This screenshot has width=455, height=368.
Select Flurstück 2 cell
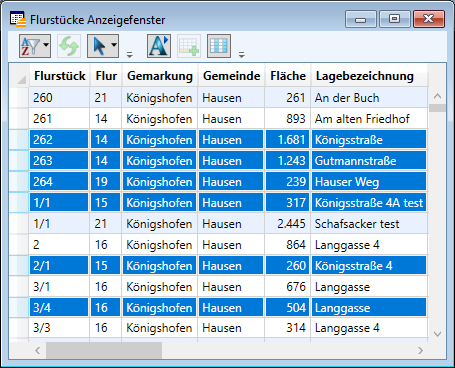click(x=59, y=245)
